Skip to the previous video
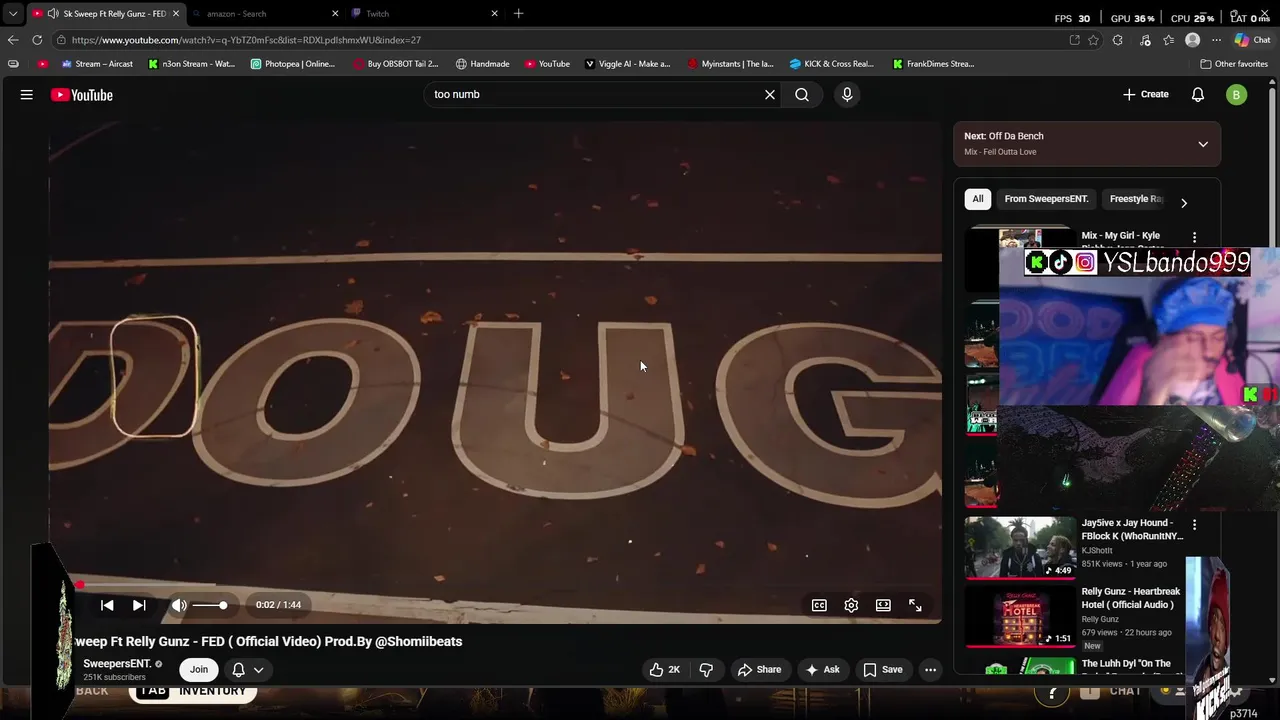Image resolution: width=1280 pixels, height=720 pixels. [x=107, y=605]
